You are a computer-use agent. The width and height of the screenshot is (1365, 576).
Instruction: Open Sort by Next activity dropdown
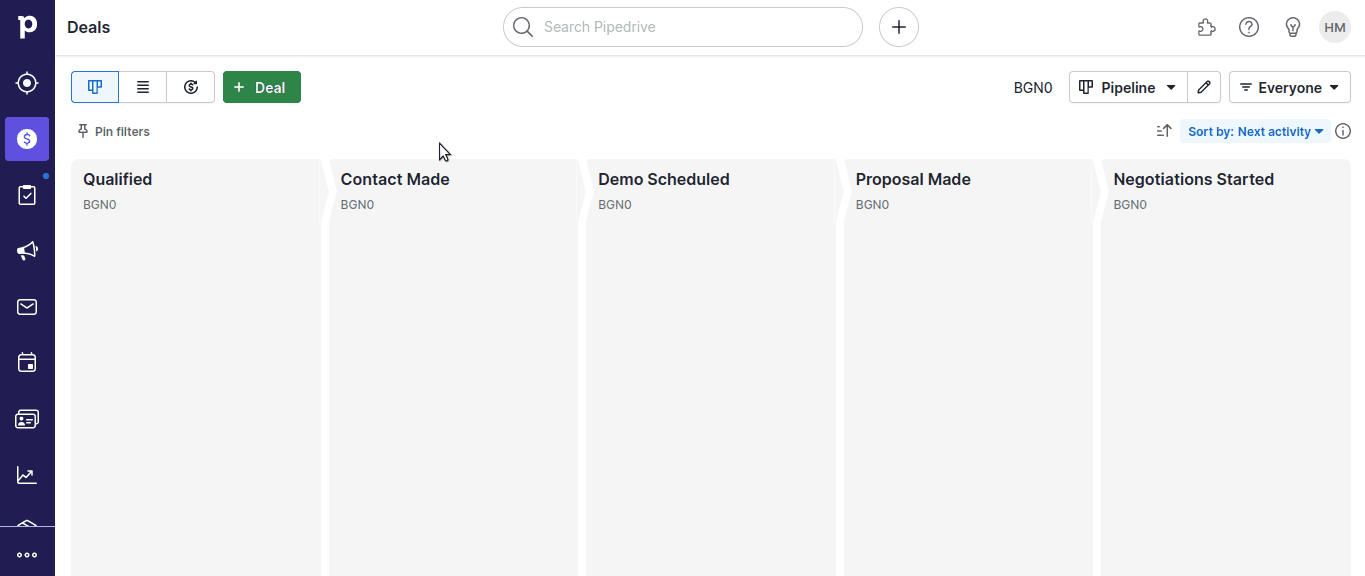click(x=1255, y=131)
